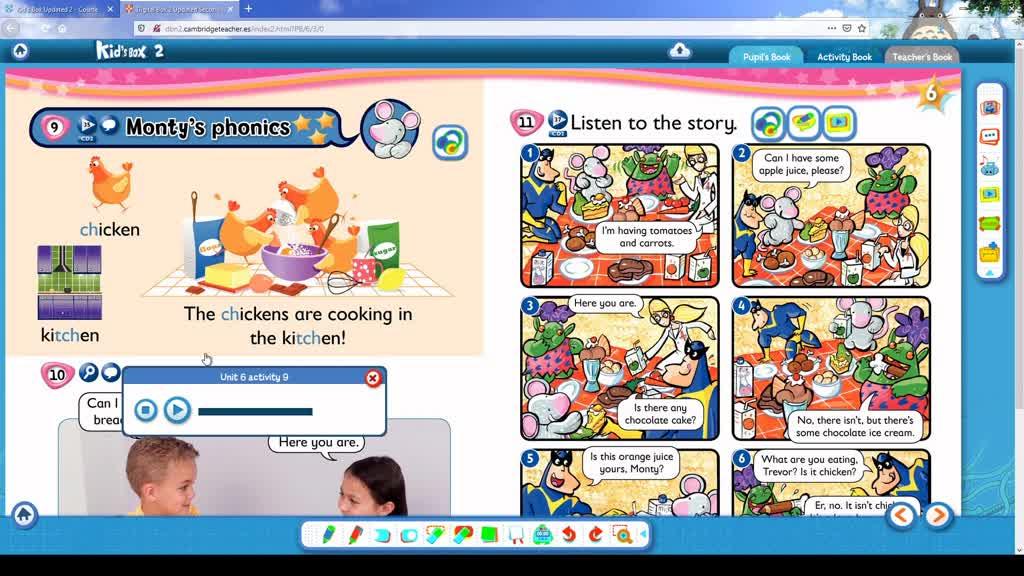Switch to the Teacher's Book tab
This screenshot has height=576, width=1024.
pos(921,57)
